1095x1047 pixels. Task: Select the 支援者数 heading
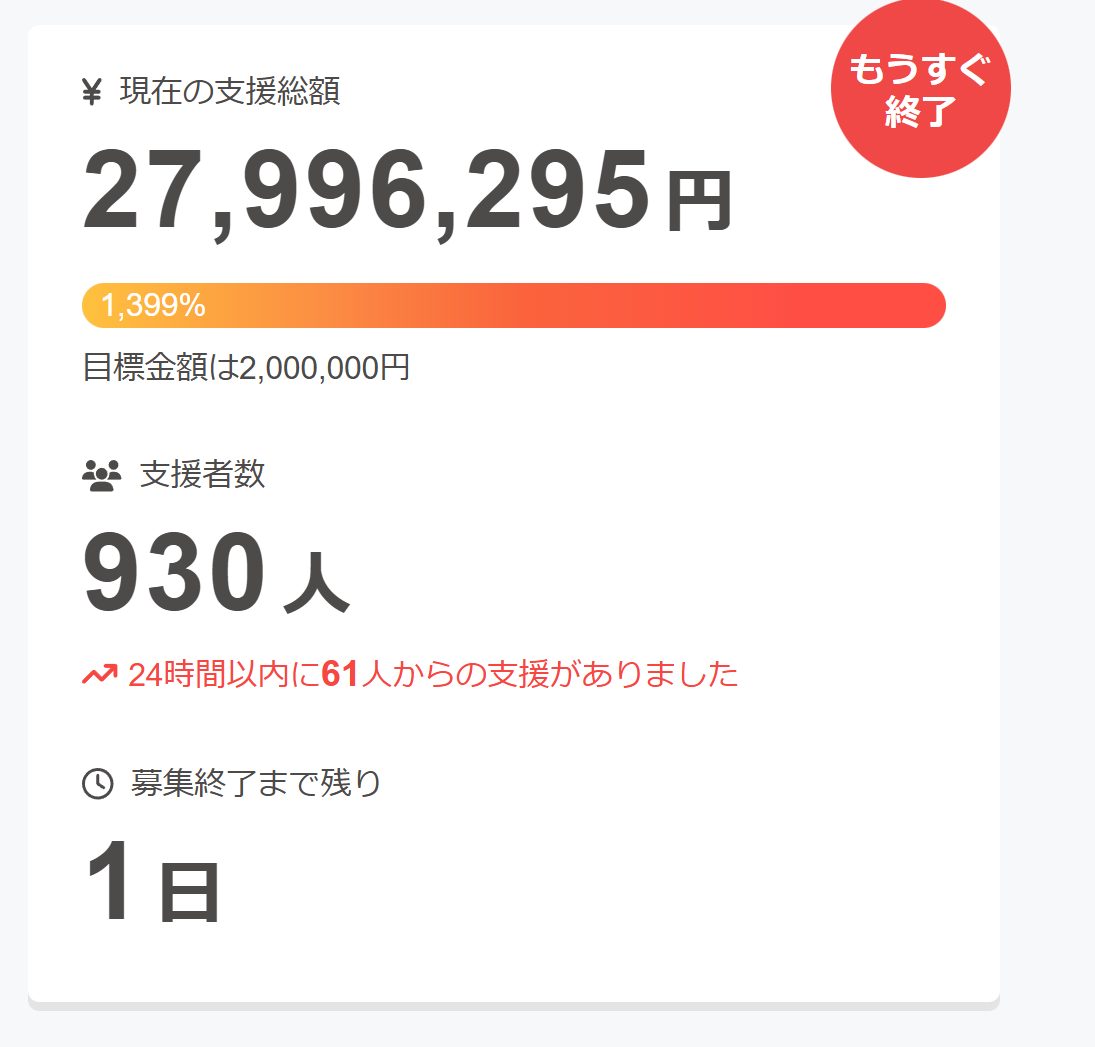pyautogui.click(x=203, y=474)
